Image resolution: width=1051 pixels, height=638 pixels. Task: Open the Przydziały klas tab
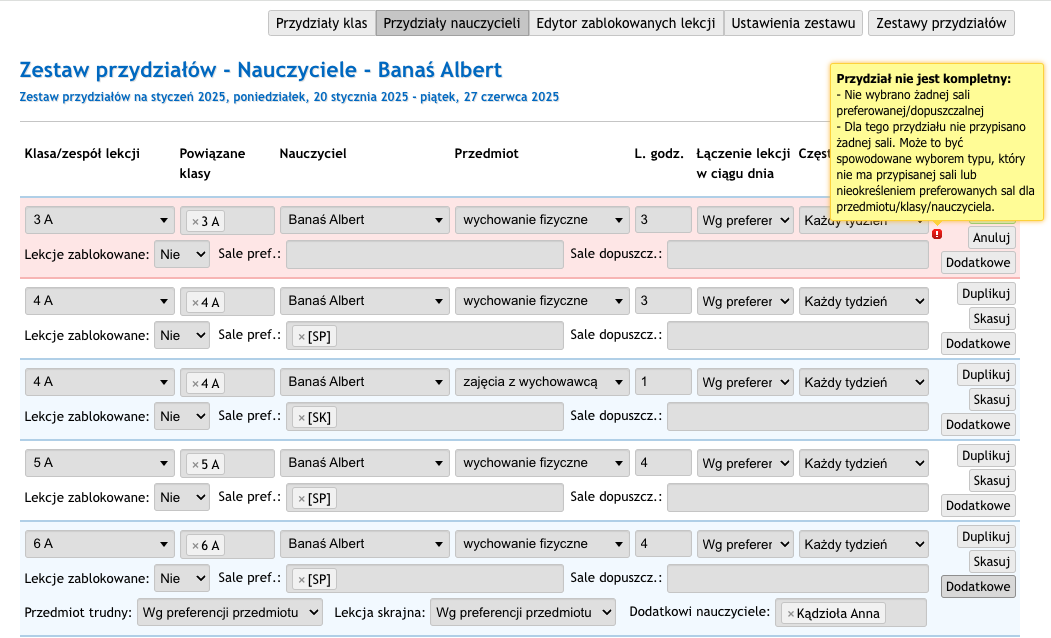pos(322,23)
